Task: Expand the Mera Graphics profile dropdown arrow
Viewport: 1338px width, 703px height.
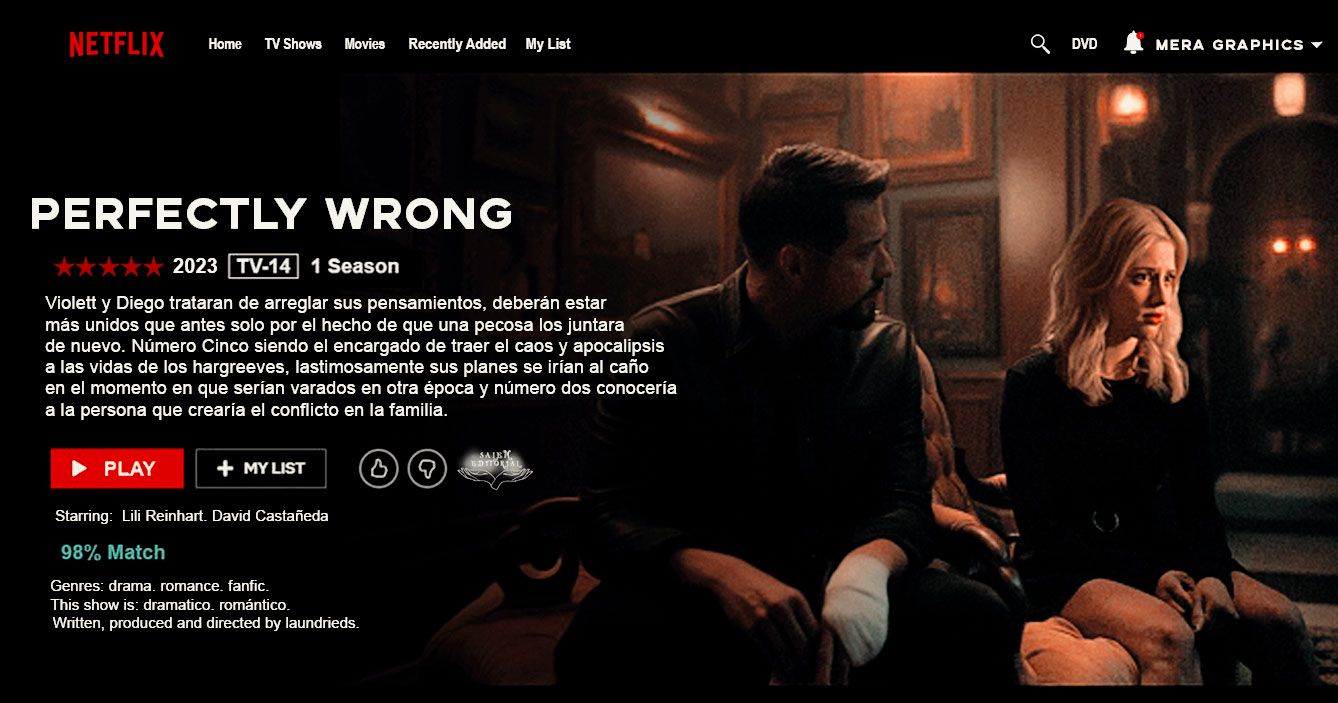Action: [x=1316, y=45]
